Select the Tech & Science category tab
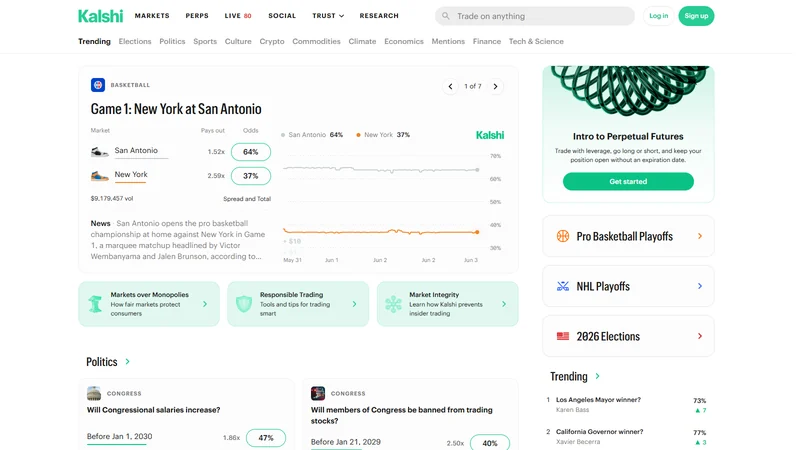The width and height of the screenshot is (800, 450). (536, 41)
